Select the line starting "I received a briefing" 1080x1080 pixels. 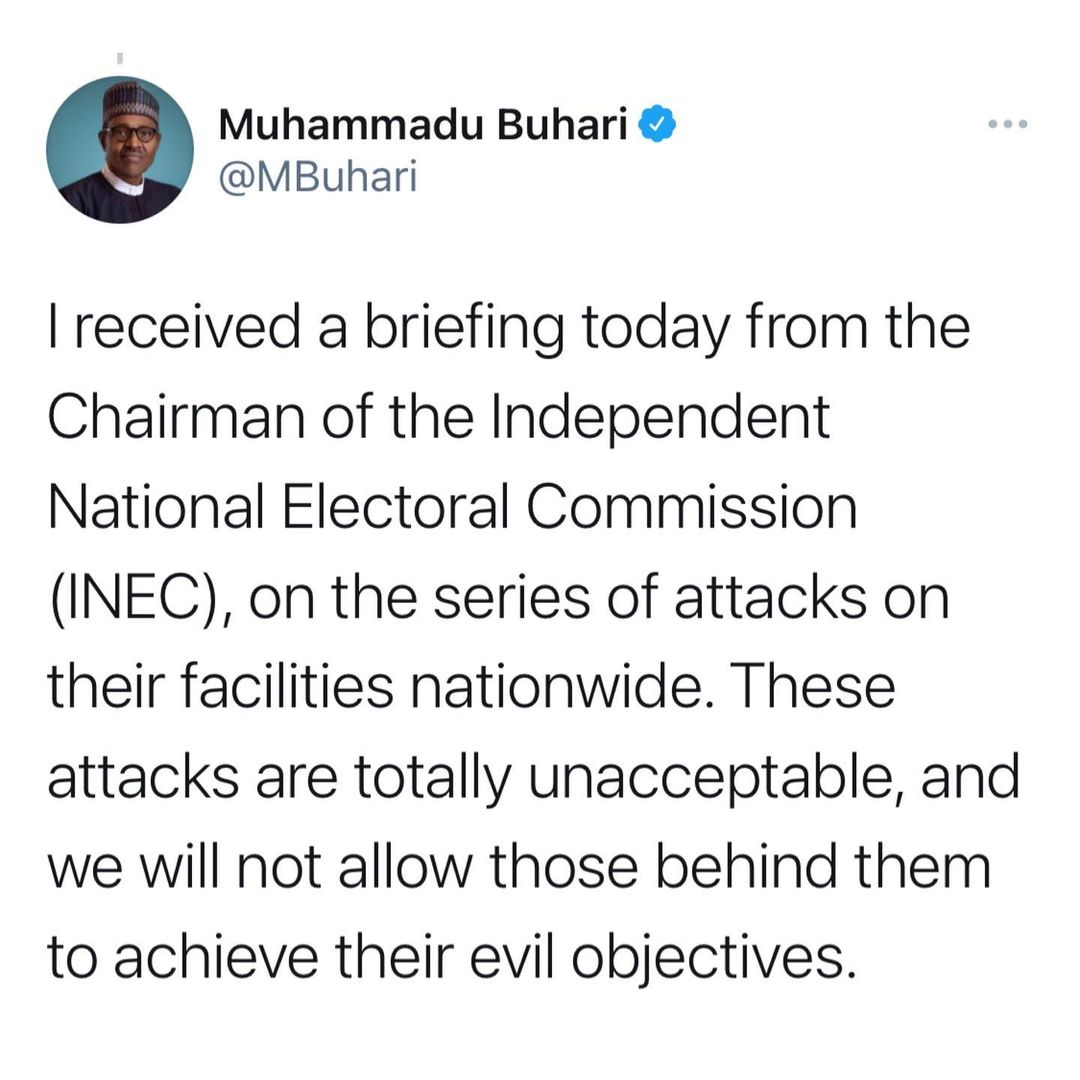point(509,328)
